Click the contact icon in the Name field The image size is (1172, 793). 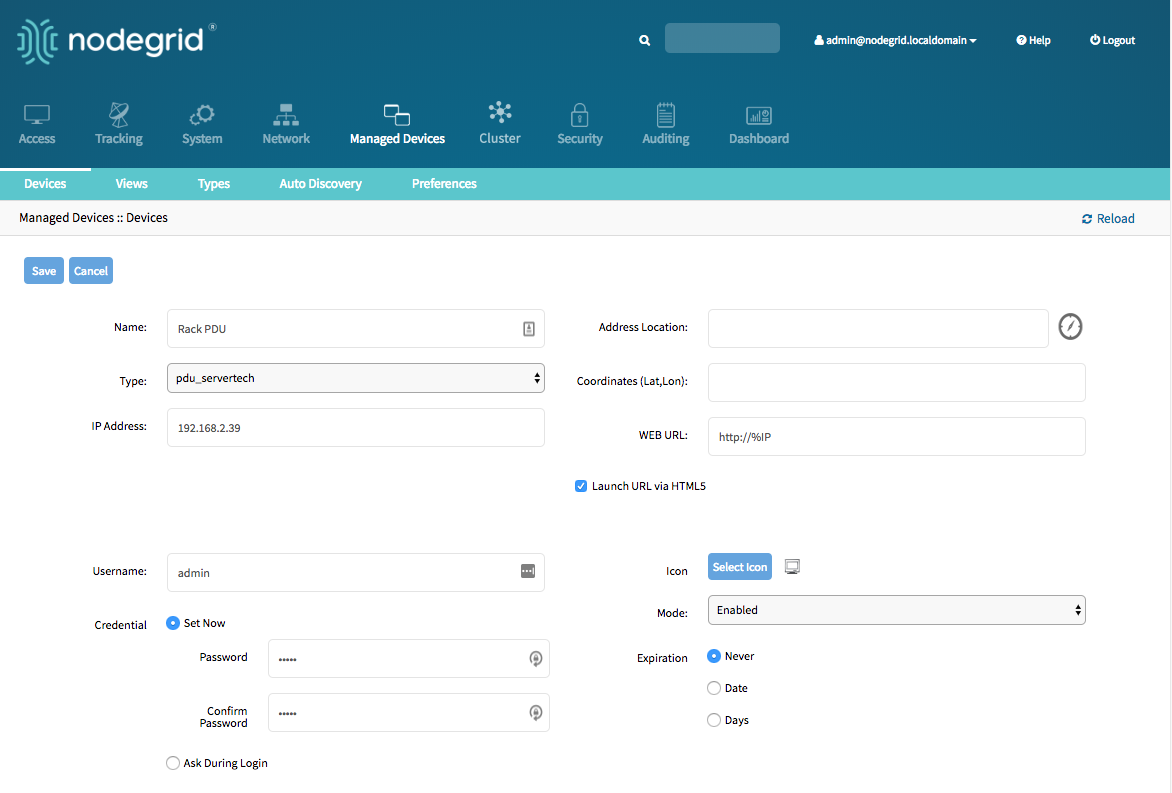click(x=528, y=329)
